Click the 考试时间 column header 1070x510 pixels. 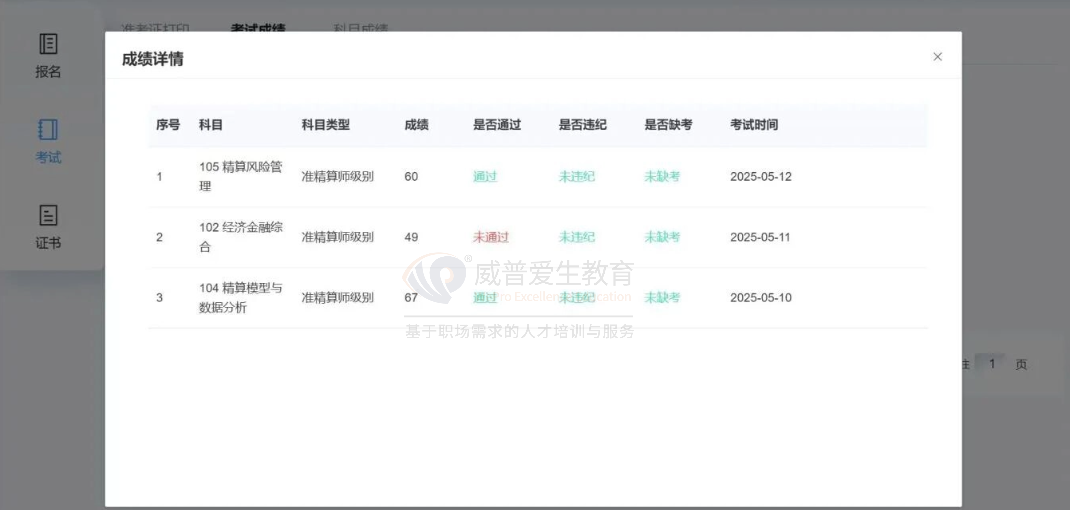(x=754, y=125)
